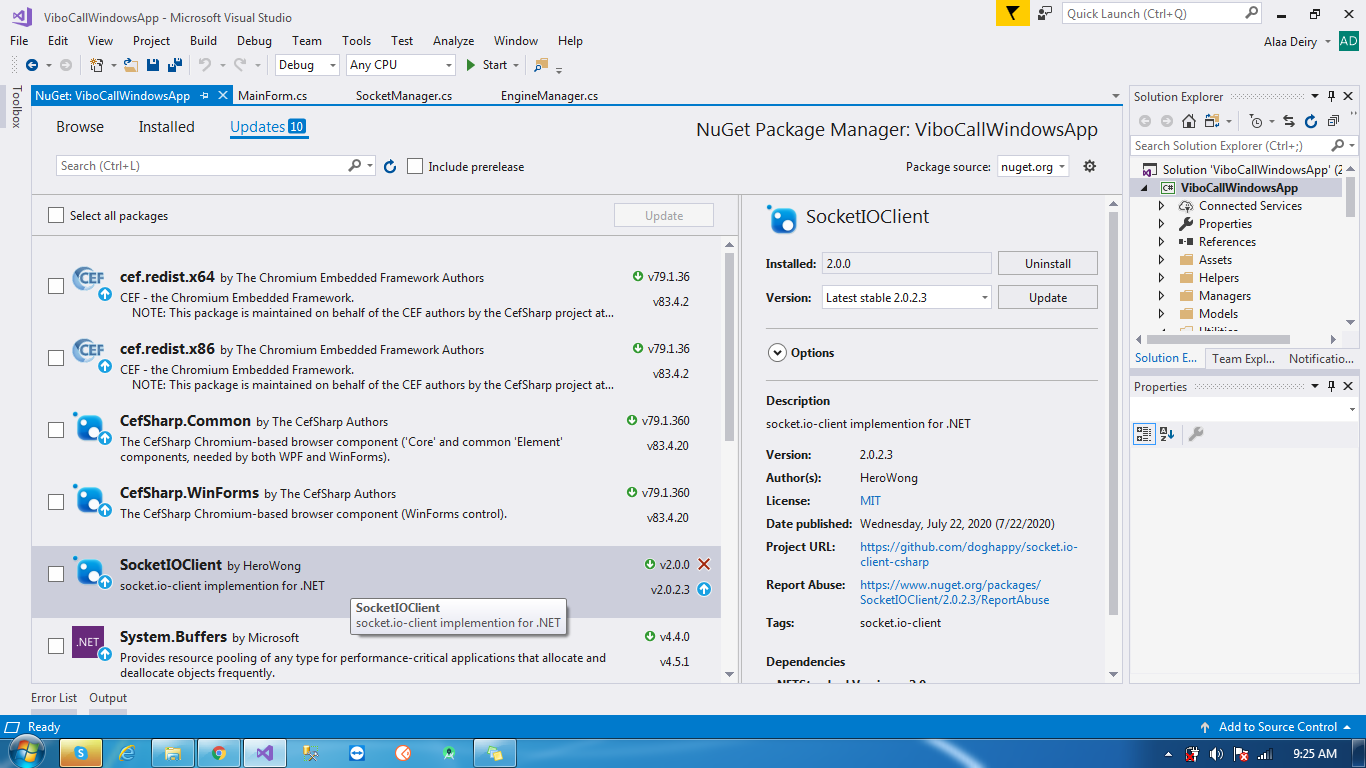The width and height of the screenshot is (1366, 768).
Task: Click the Save toolbar icon
Action: pyautogui.click(x=153, y=65)
